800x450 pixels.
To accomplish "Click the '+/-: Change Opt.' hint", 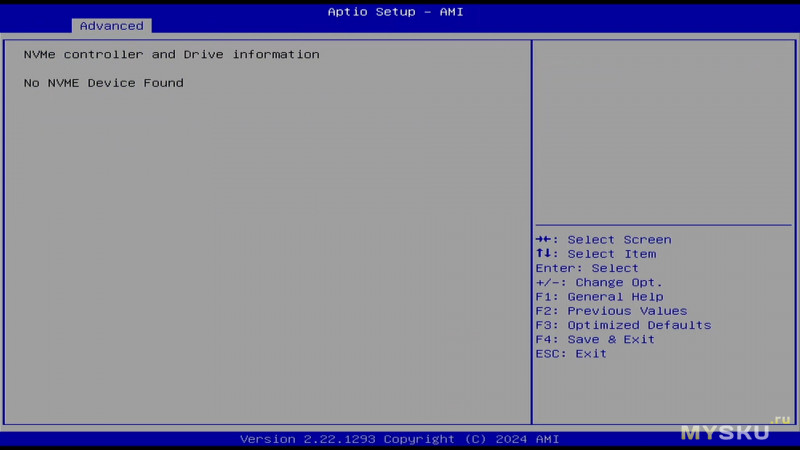I will click(599, 282).
